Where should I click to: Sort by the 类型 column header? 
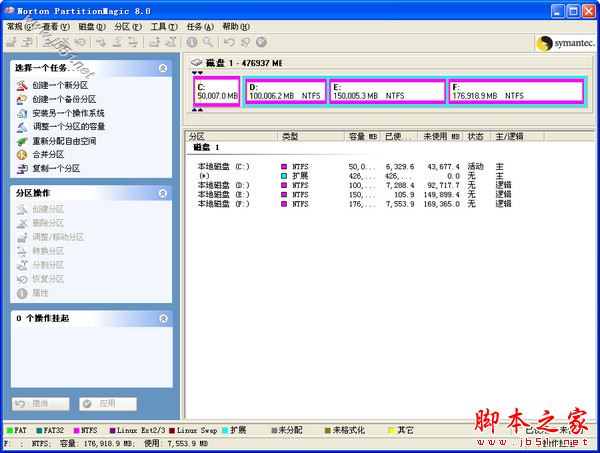point(311,136)
